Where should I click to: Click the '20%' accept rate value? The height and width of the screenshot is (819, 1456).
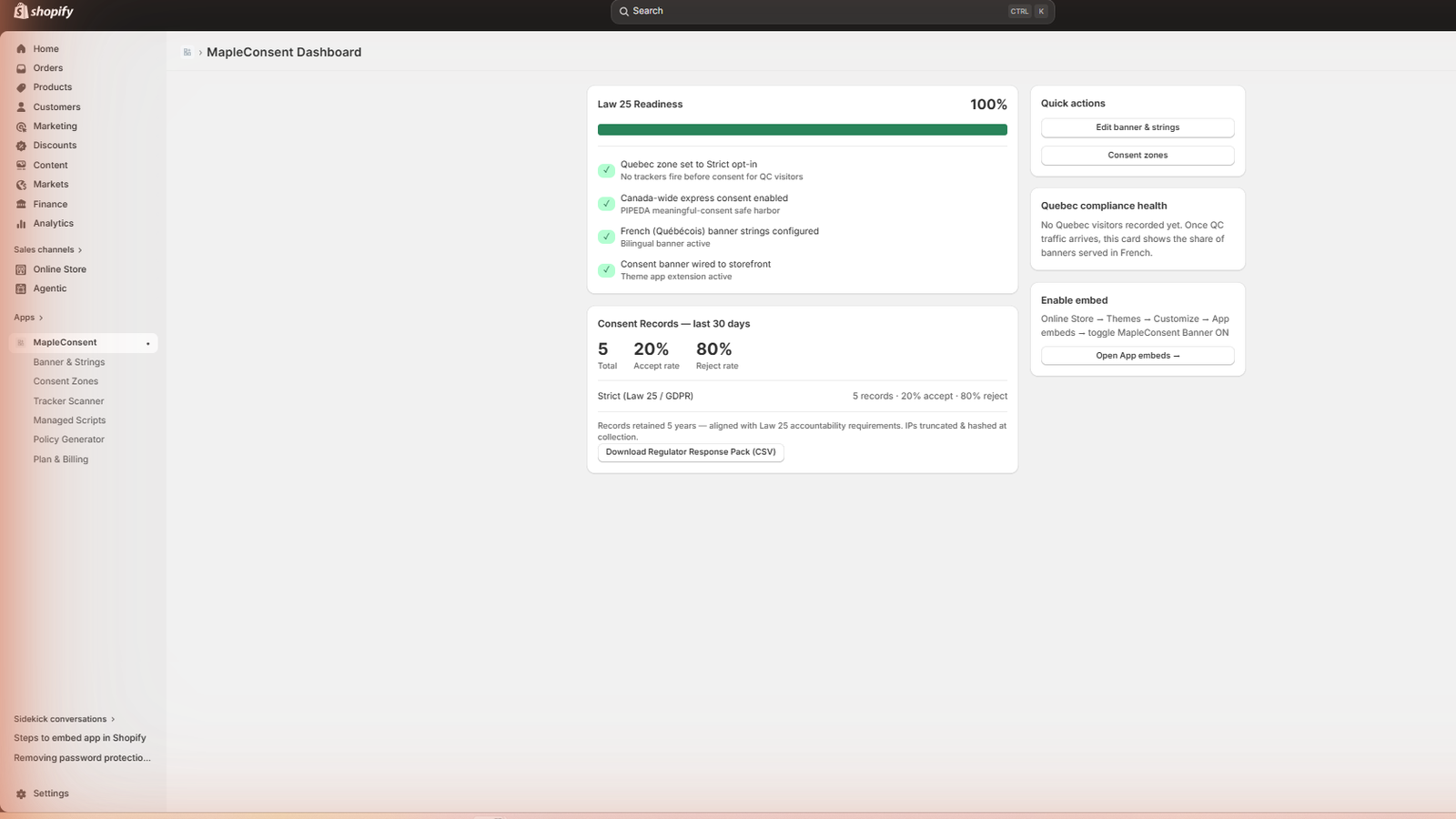[x=652, y=349]
